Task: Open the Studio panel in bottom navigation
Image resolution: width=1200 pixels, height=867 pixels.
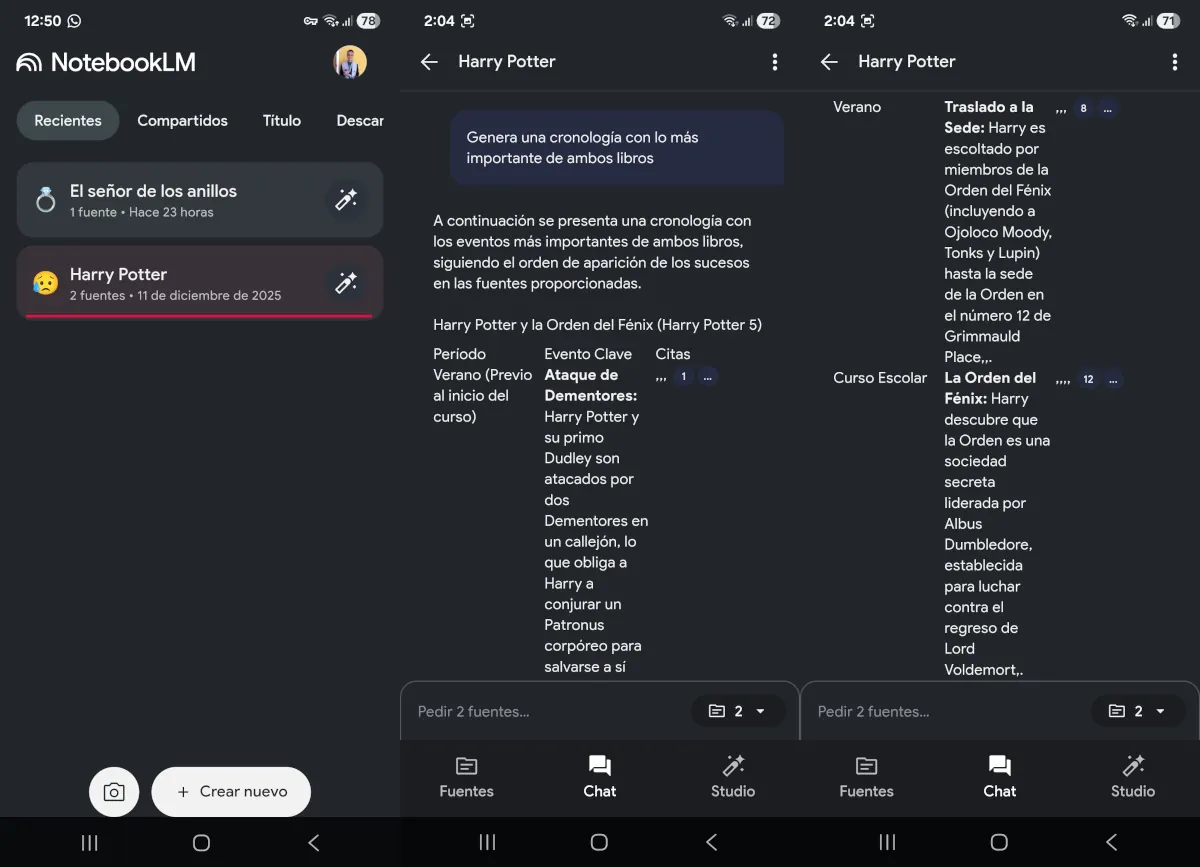Action: 732,778
